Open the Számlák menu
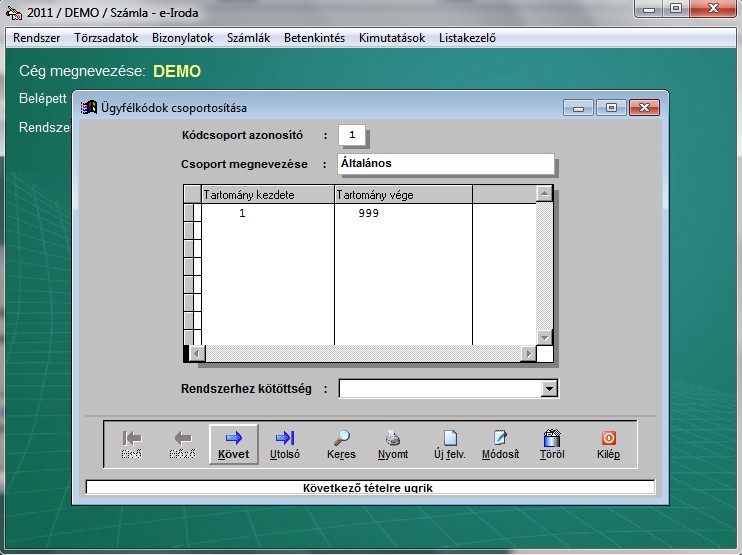Screen dimensions: 742x555 coord(249,38)
